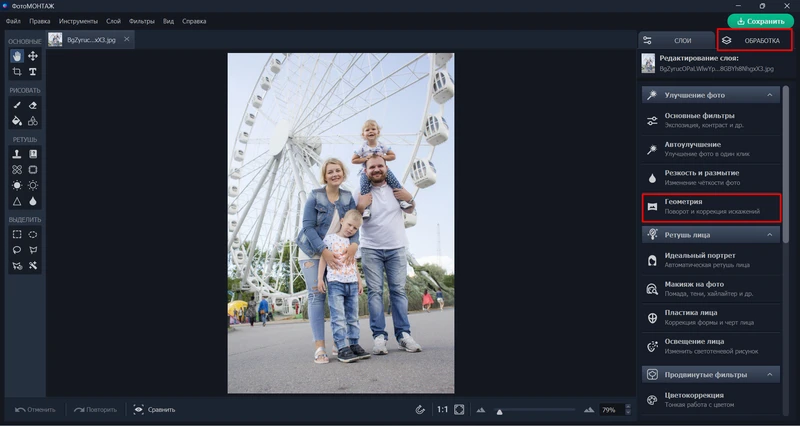
Task: Open the Правка menu
Action: pos(40,21)
